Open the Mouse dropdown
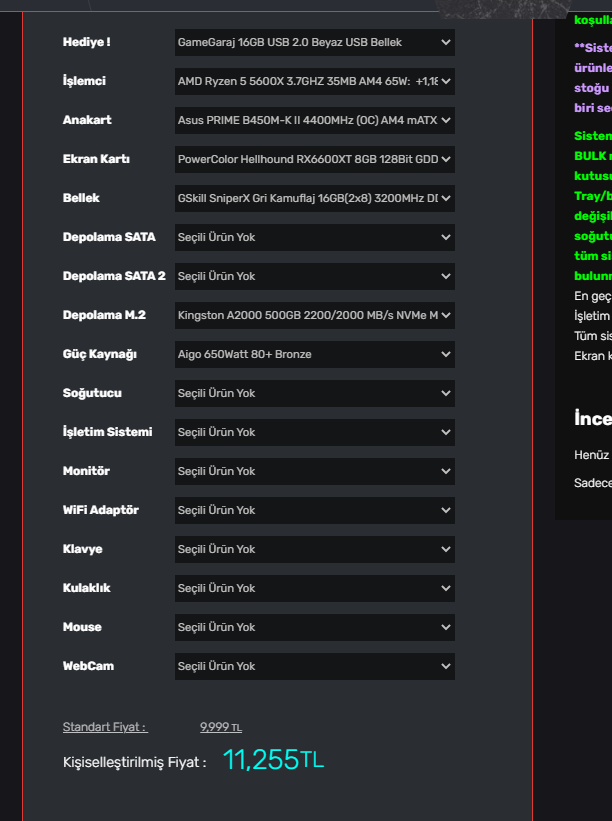The image size is (612, 821). point(315,627)
